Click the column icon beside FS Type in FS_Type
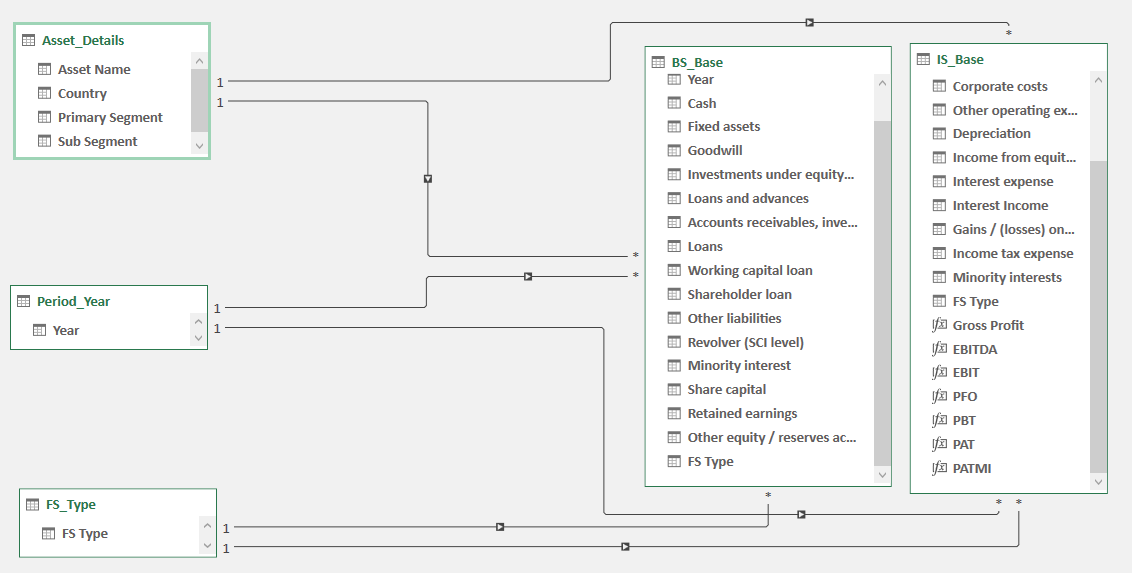The height and width of the screenshot is (573, 1132). [48, 533]
